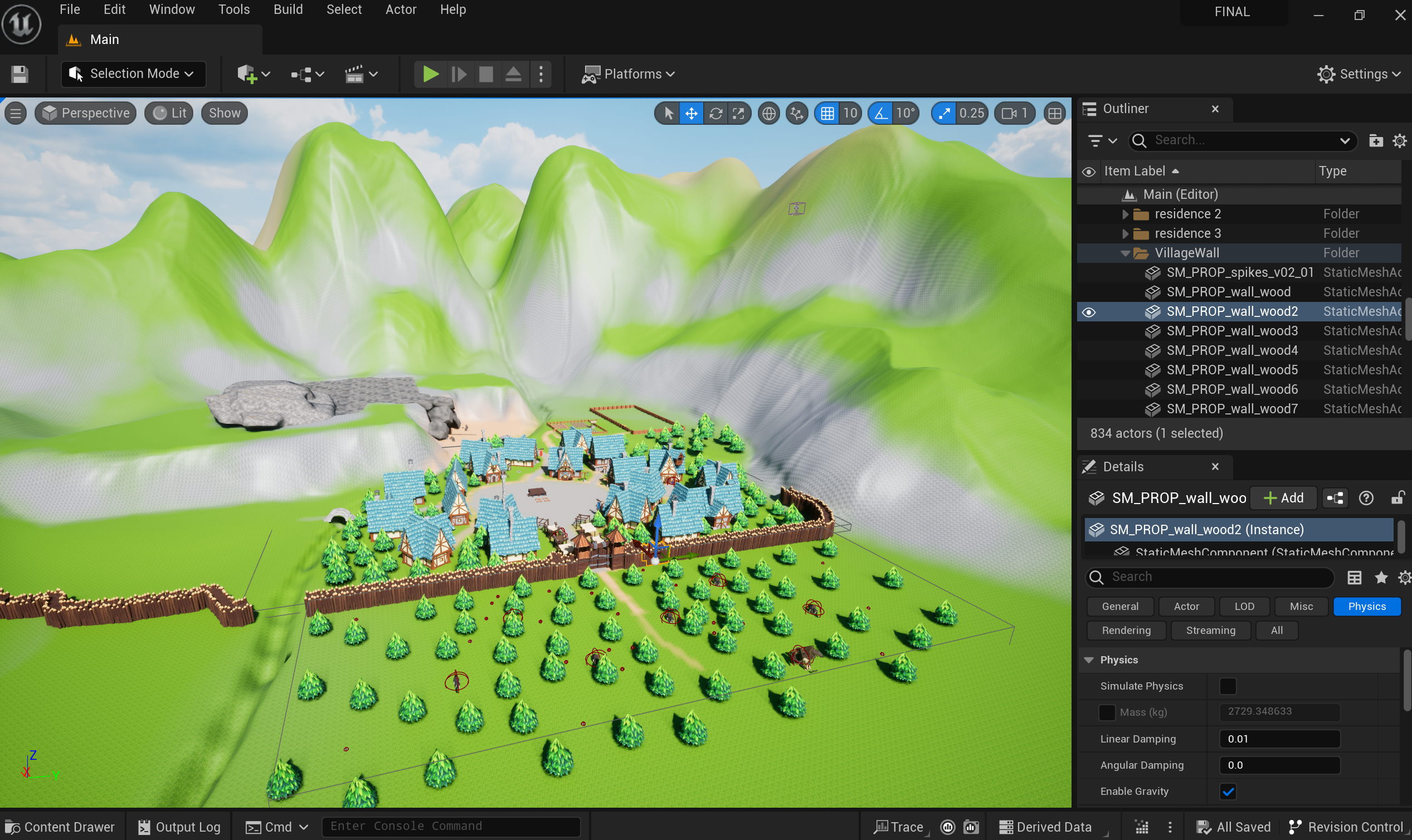Toggle scale snapping icon

pyautogui.click(x=944, y=113)
